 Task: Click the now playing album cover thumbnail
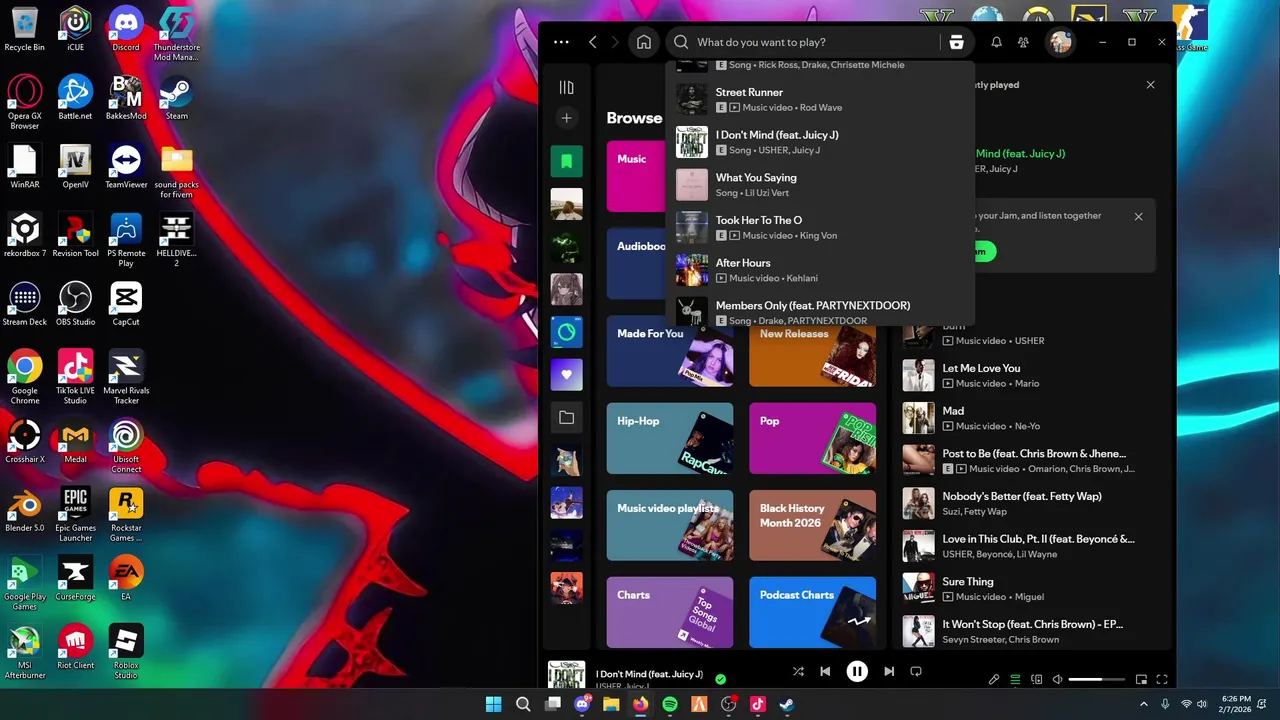coord(567,675)
